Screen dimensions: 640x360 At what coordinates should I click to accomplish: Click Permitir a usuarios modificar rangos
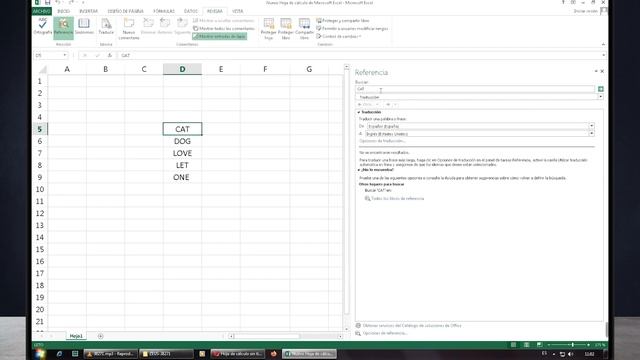coord(352,29)
